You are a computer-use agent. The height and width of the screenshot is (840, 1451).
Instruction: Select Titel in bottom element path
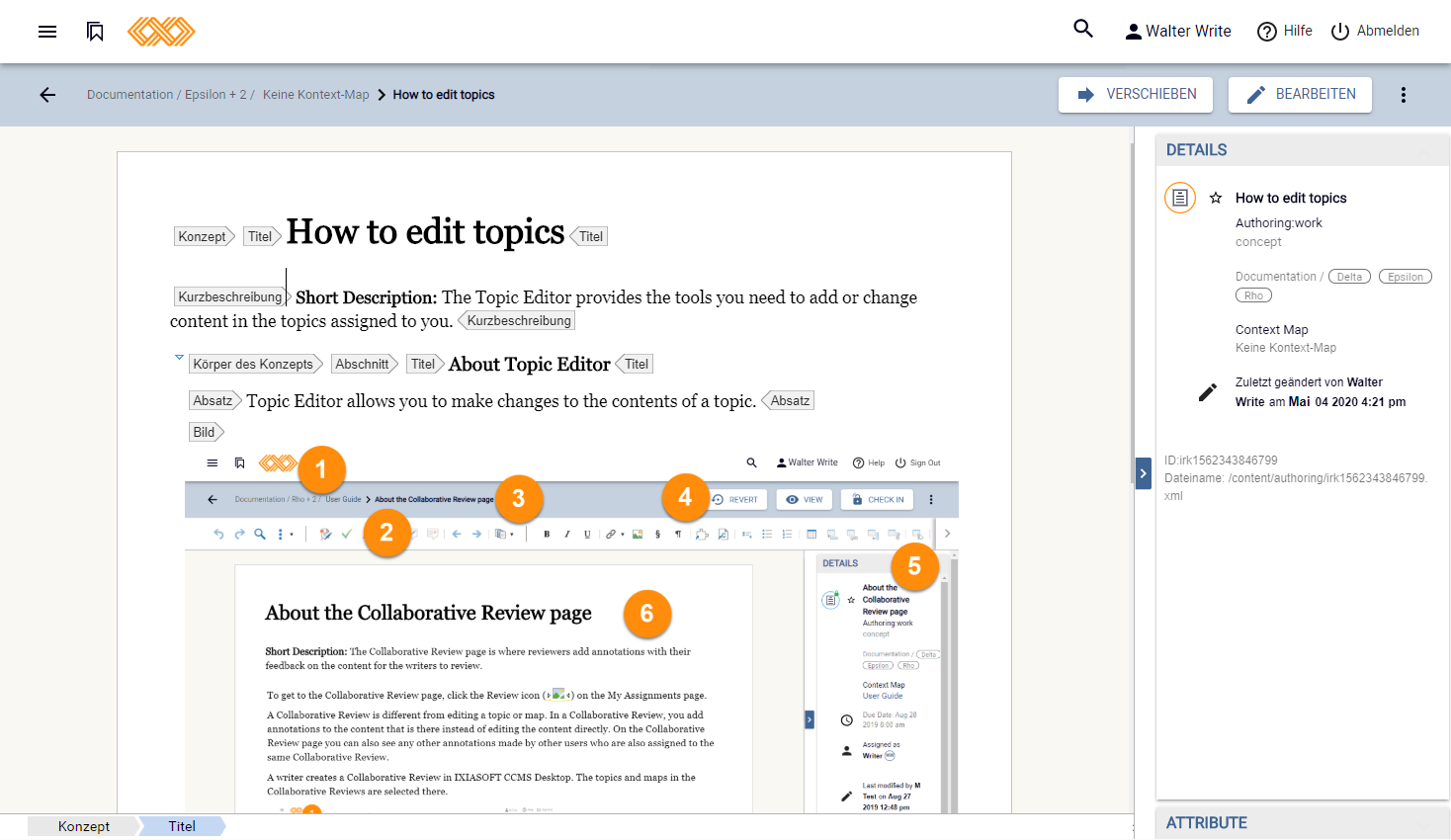(182, 826)
